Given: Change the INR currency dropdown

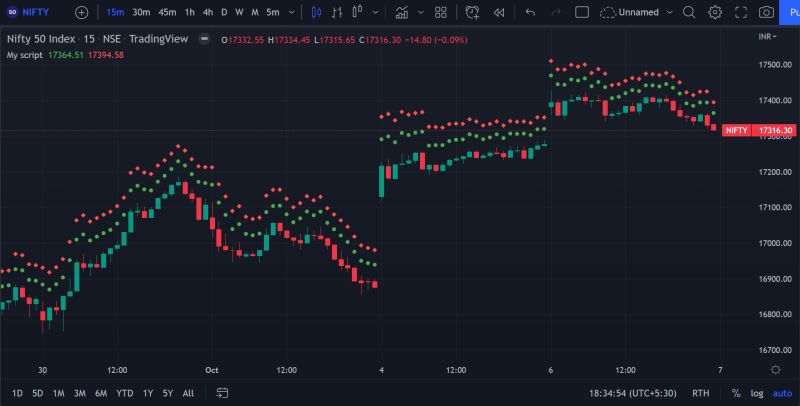Looking at the screenshot, I should tap(768, 37).
